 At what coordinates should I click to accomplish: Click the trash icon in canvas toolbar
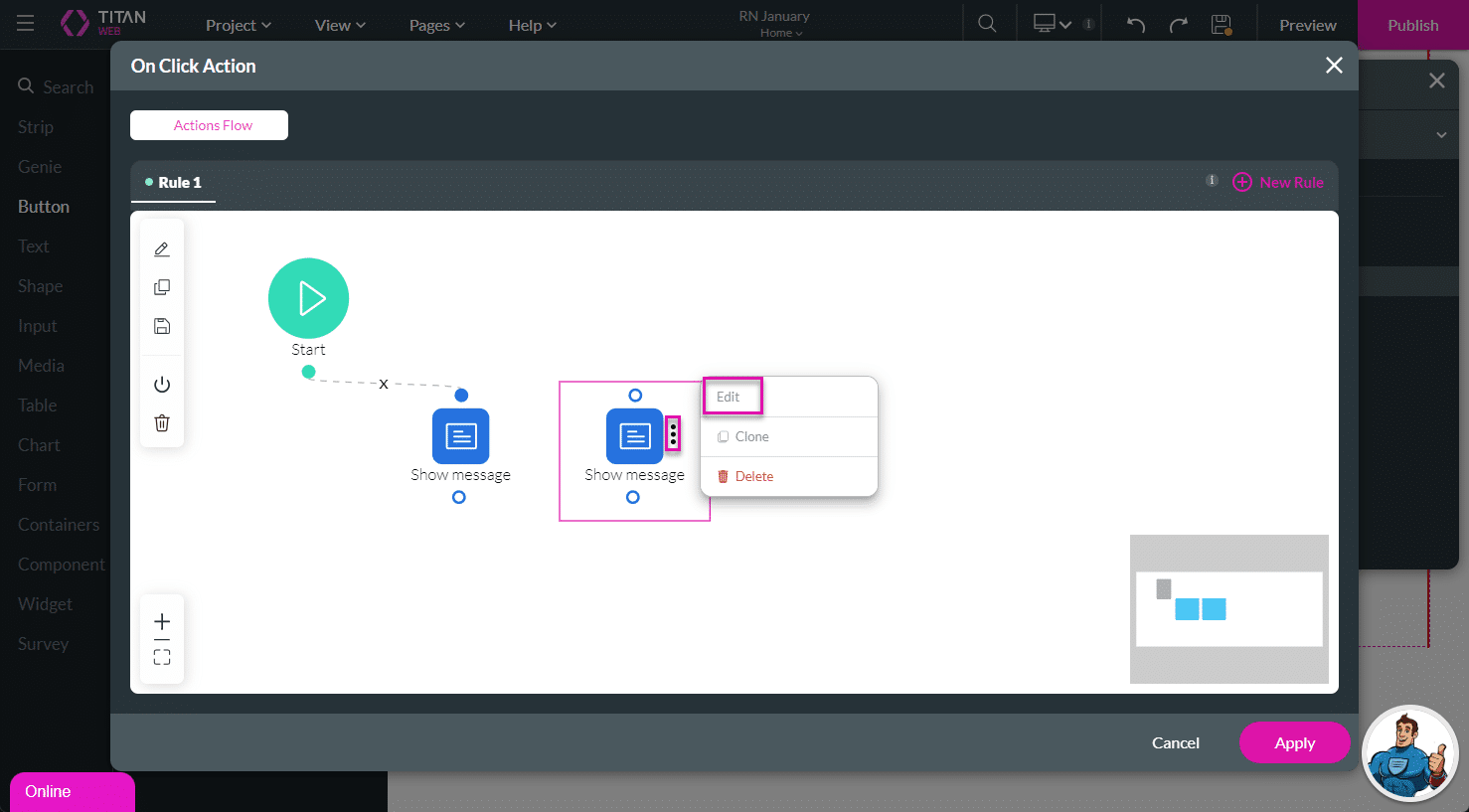162,423
